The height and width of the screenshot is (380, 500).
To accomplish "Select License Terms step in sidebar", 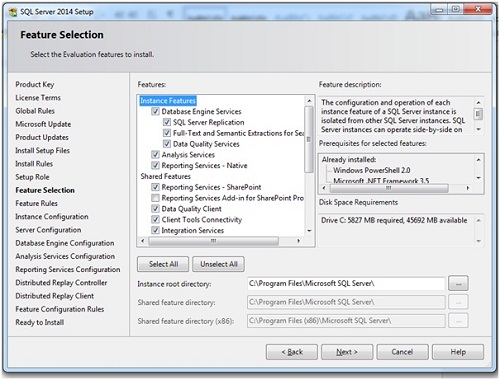I will [x=38, y=98].
